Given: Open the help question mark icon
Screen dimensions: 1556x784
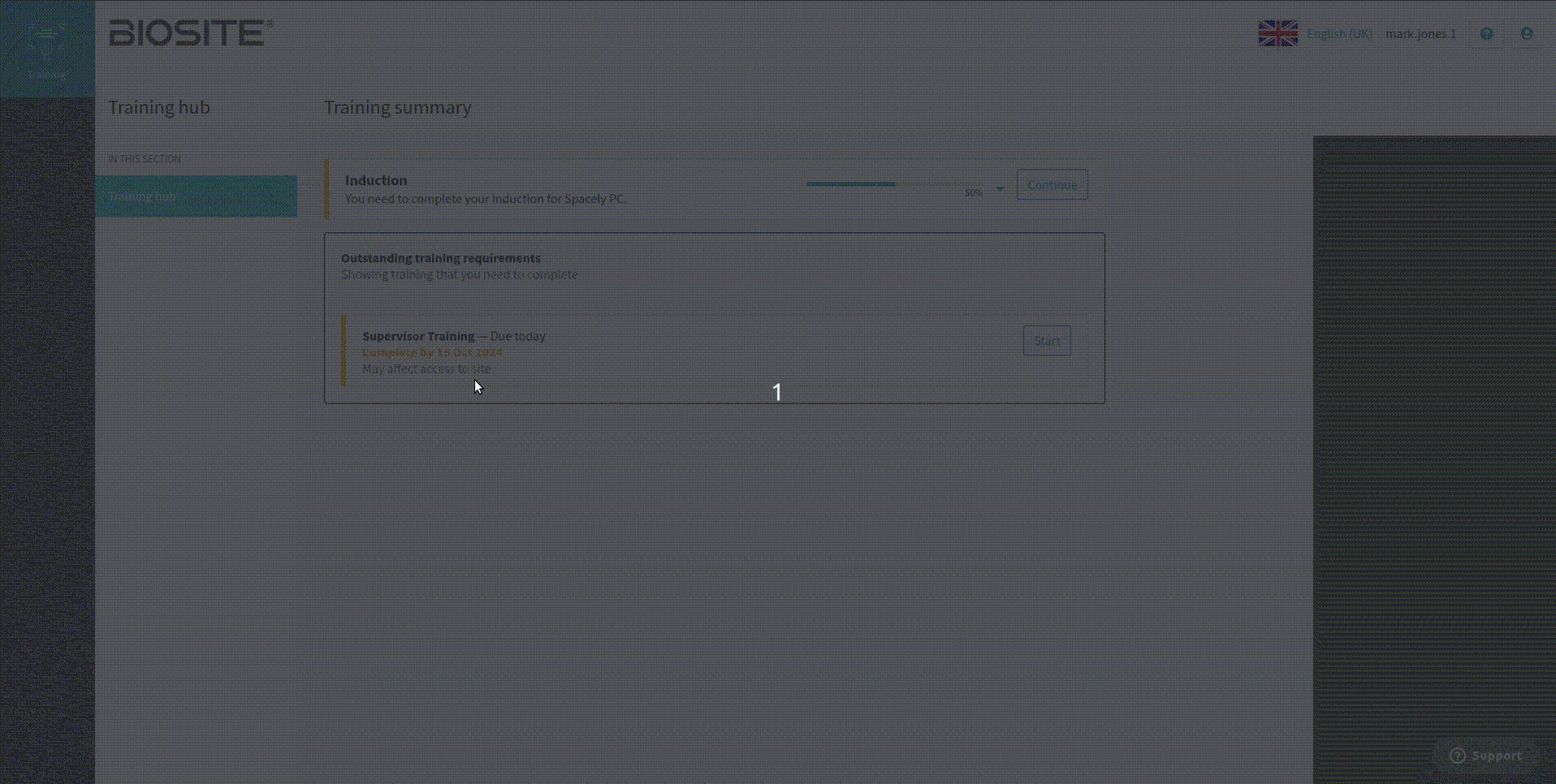Looking at the screenshot, I should [x=1486, y=33].
